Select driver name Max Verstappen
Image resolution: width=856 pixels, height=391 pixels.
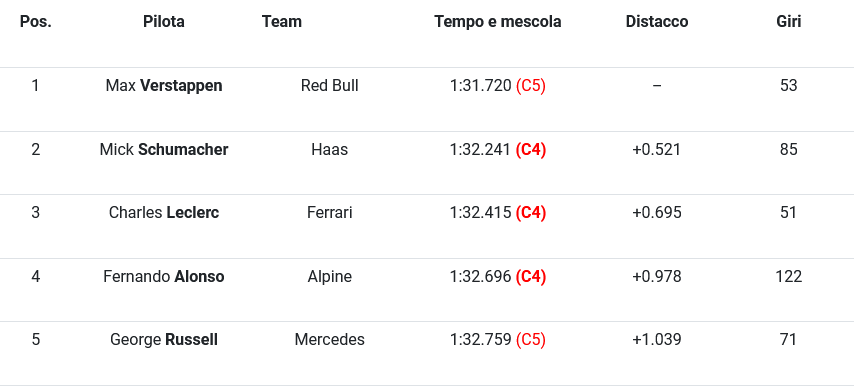164,86
